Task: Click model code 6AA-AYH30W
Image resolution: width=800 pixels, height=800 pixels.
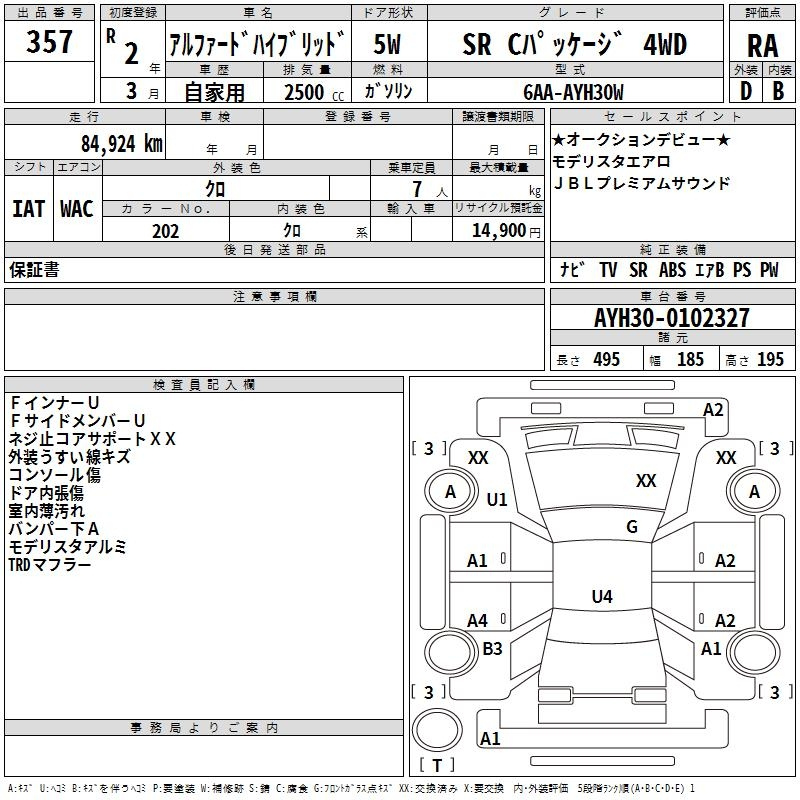Action: coord(573,92)
